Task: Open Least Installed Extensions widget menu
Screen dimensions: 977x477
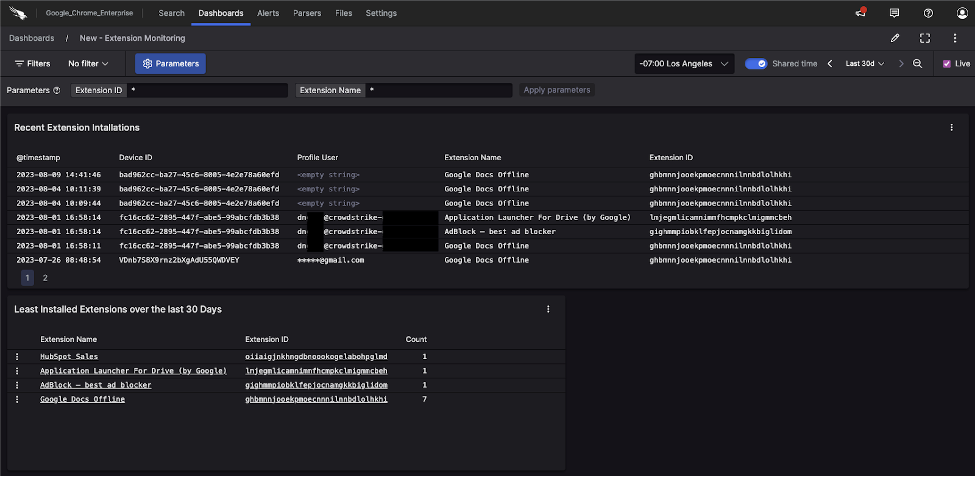Action: (x=548, y=309)
